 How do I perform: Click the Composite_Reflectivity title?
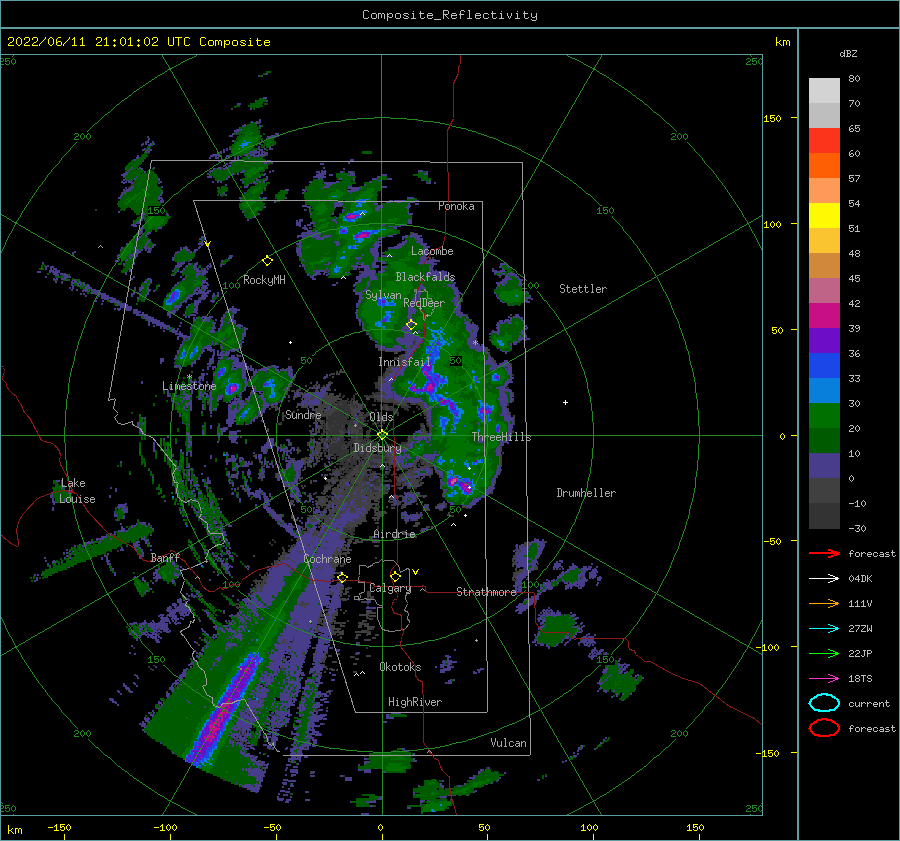click(449, 15)
